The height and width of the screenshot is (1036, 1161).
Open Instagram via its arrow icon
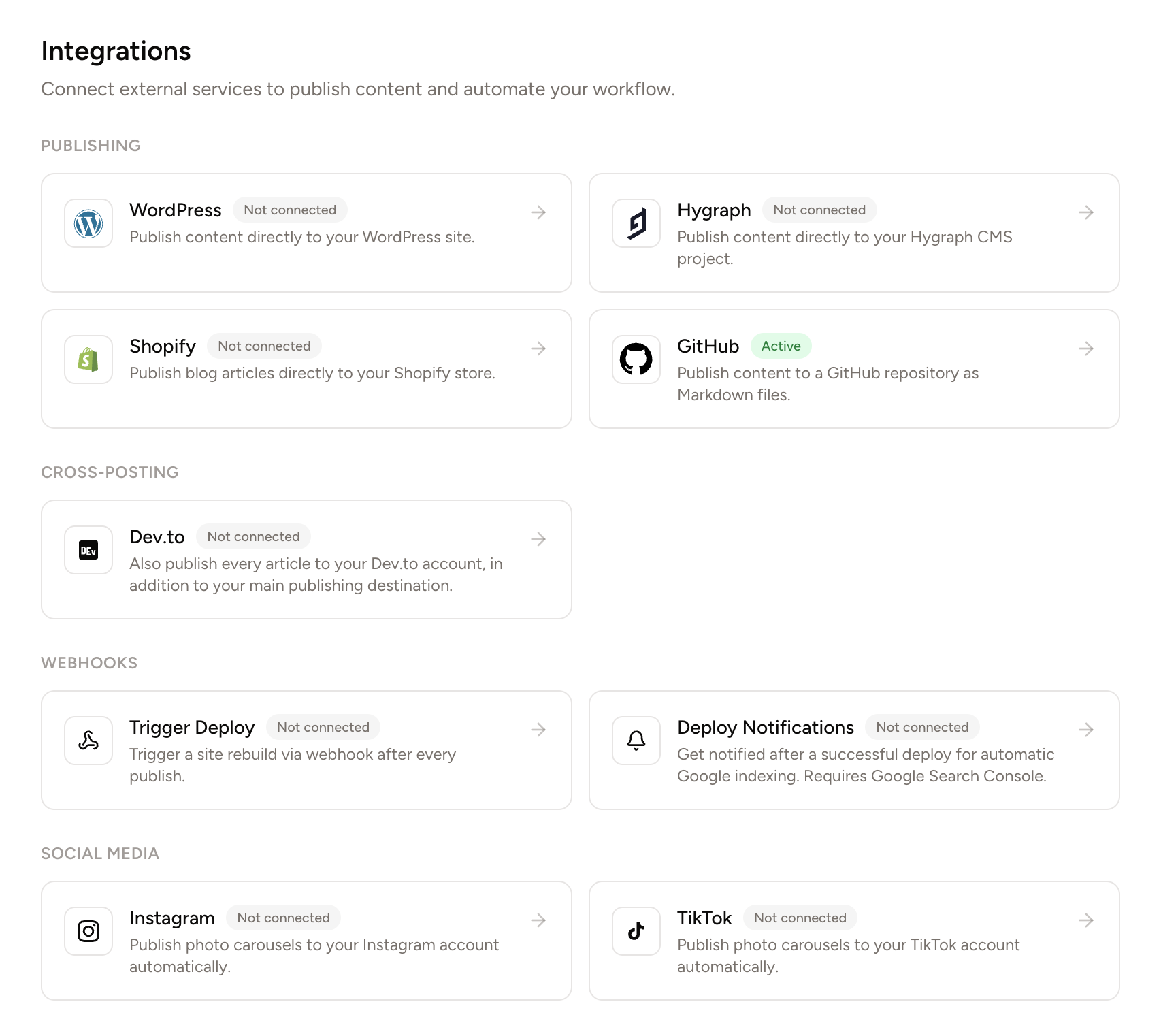point(538,920)
